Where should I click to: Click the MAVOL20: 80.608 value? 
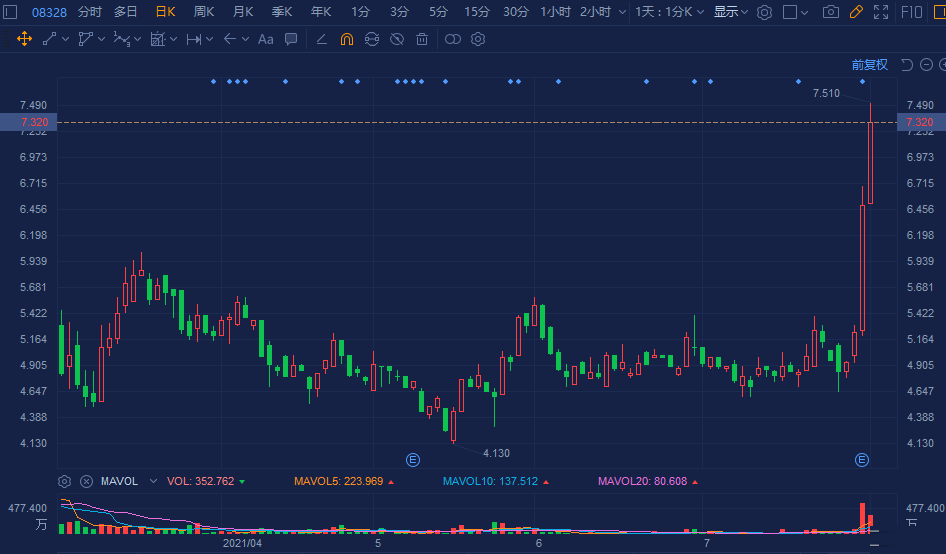(643, 481)
